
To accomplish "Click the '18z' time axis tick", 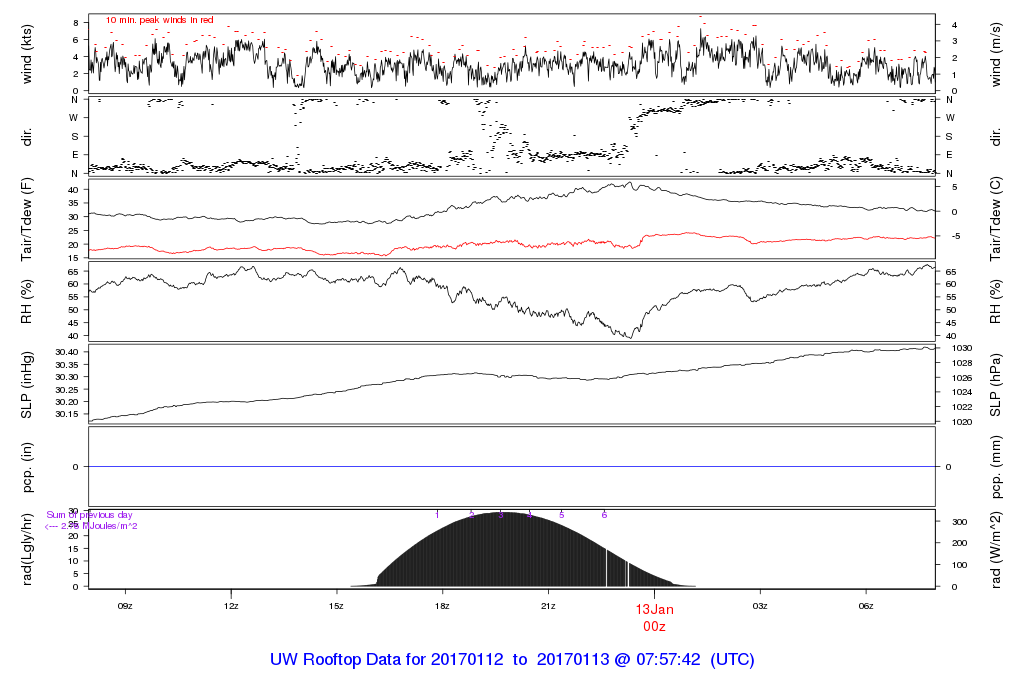I will point(442,606).
